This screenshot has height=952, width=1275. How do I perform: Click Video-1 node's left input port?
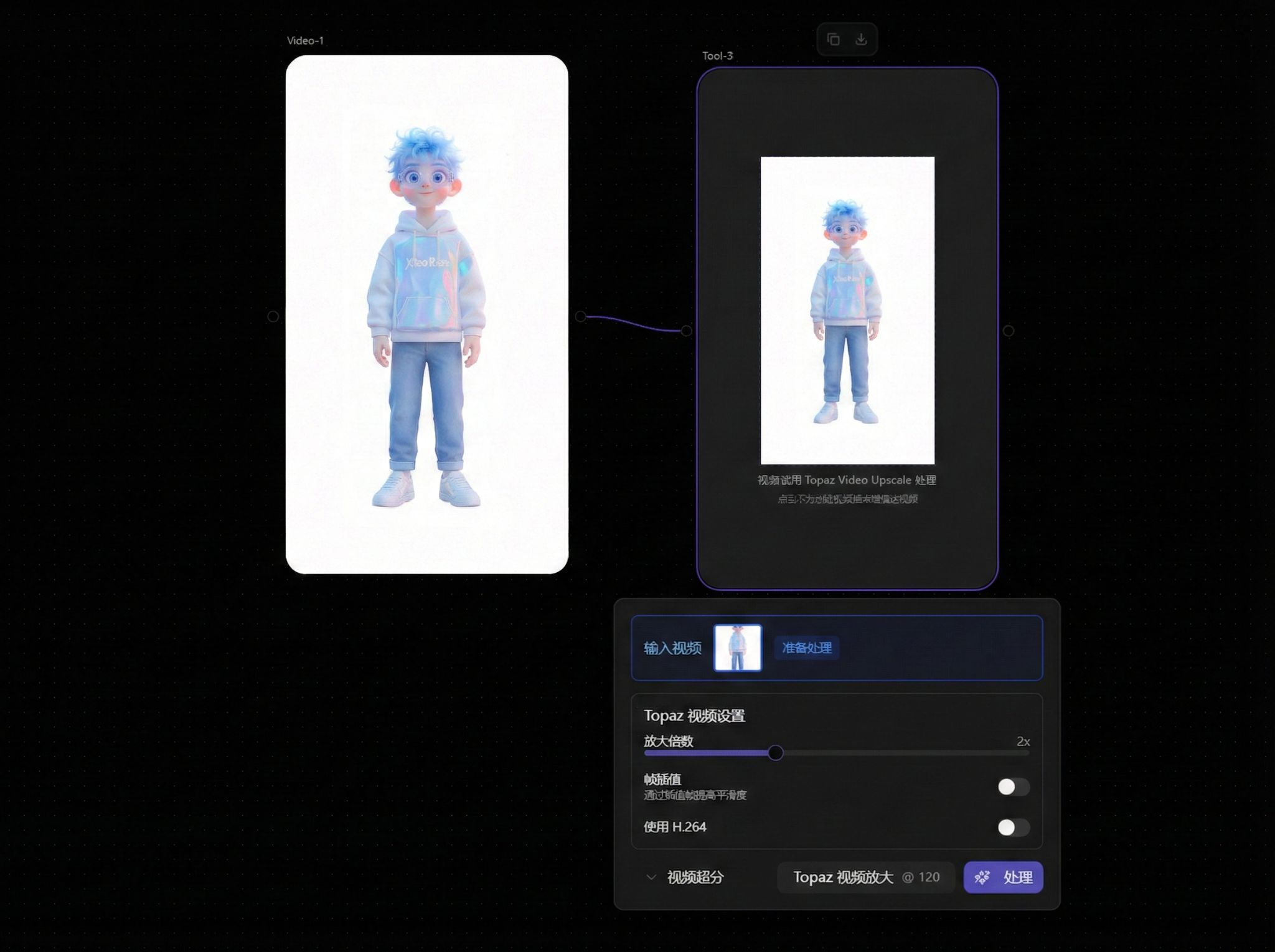[273, 316]
